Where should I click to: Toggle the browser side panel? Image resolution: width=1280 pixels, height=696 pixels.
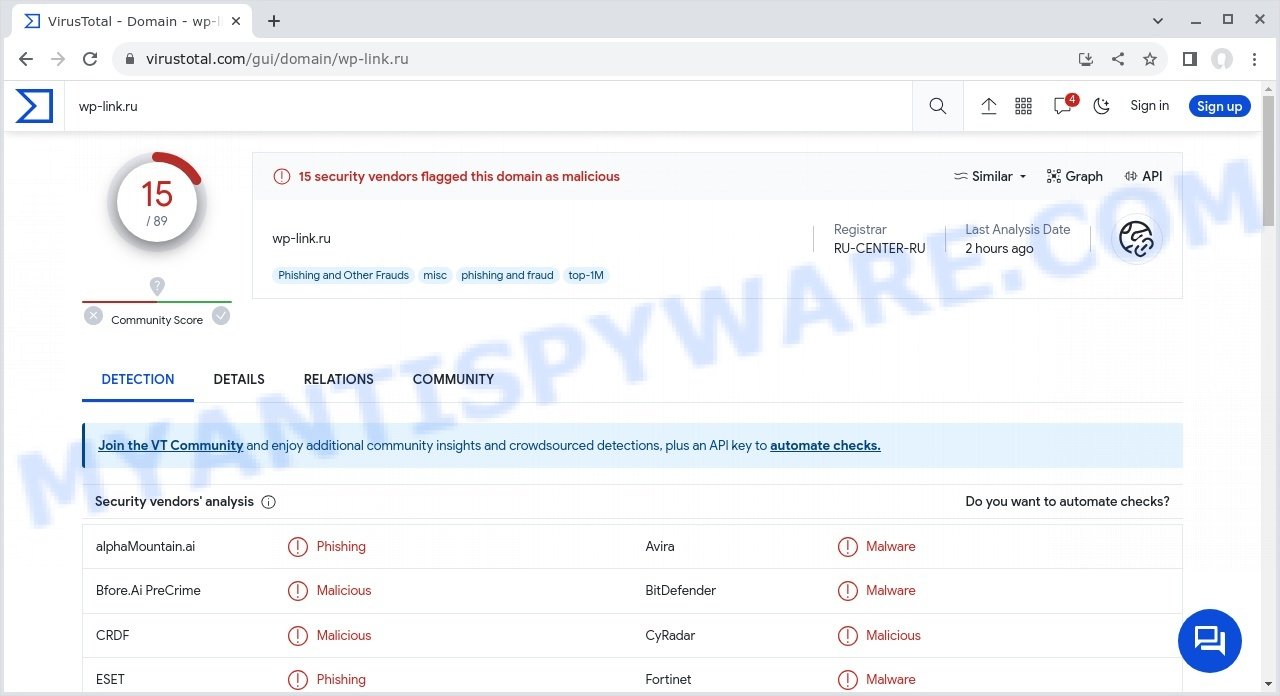pyautogui.click(x=1189, y=59)
